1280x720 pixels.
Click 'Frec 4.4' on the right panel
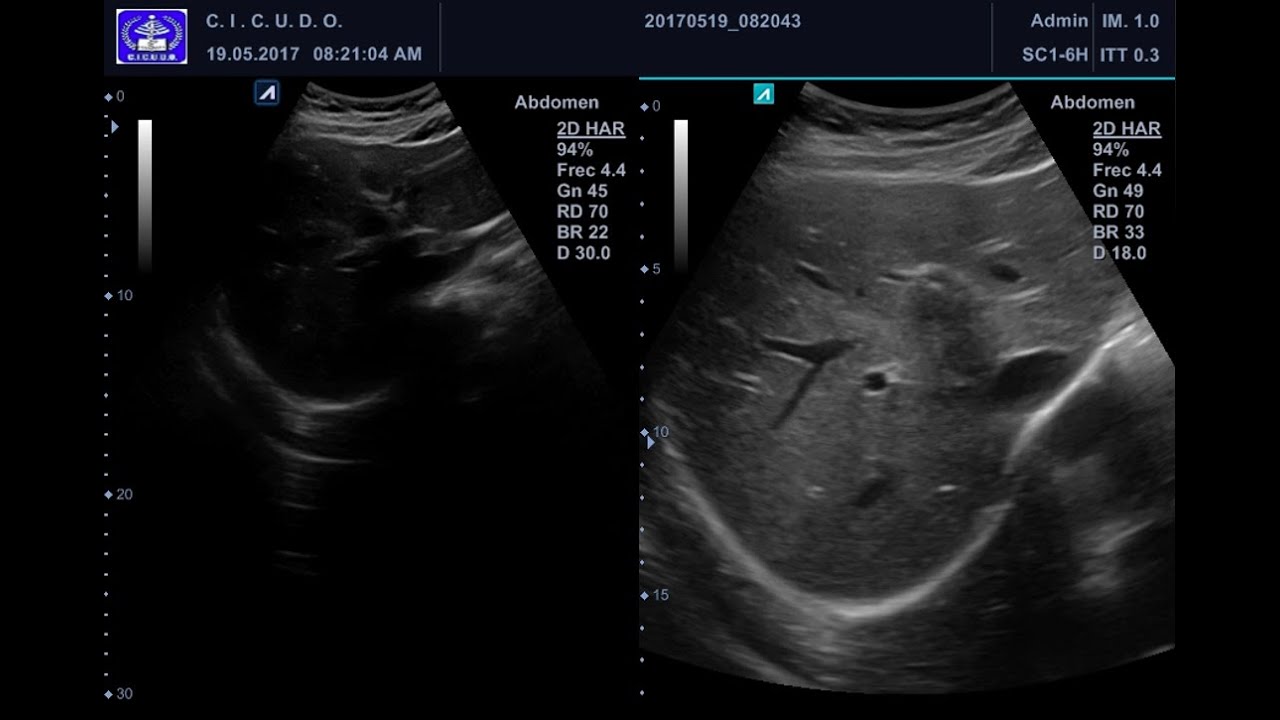click(1127, 170)
